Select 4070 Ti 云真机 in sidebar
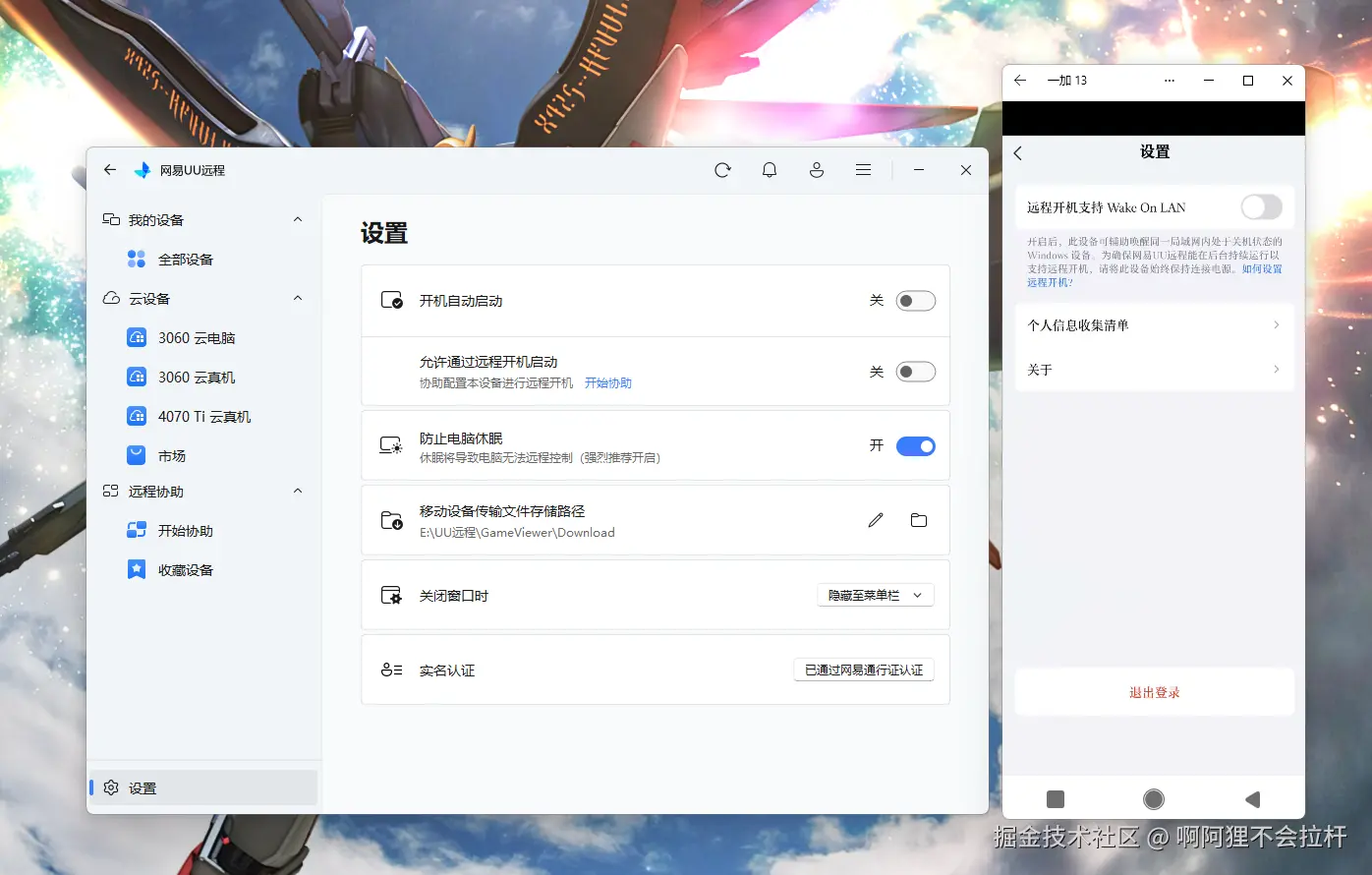Screen dimensions: 1372x875 203,417
